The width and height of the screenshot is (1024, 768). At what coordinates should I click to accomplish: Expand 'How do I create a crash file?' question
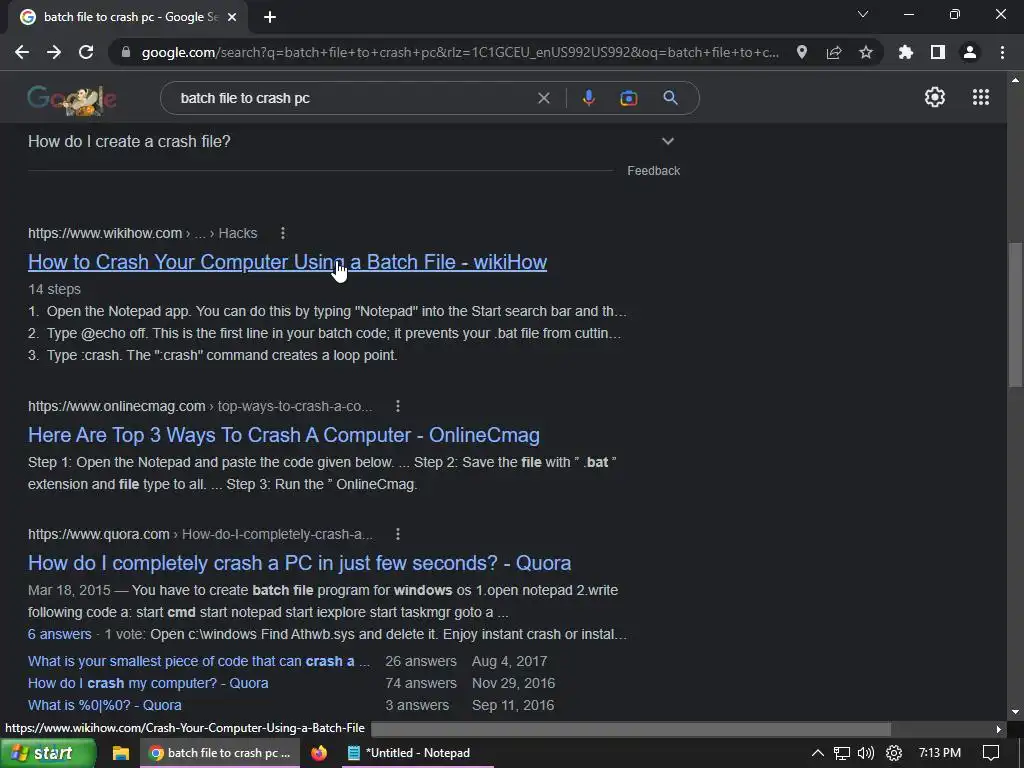point(351,142)
